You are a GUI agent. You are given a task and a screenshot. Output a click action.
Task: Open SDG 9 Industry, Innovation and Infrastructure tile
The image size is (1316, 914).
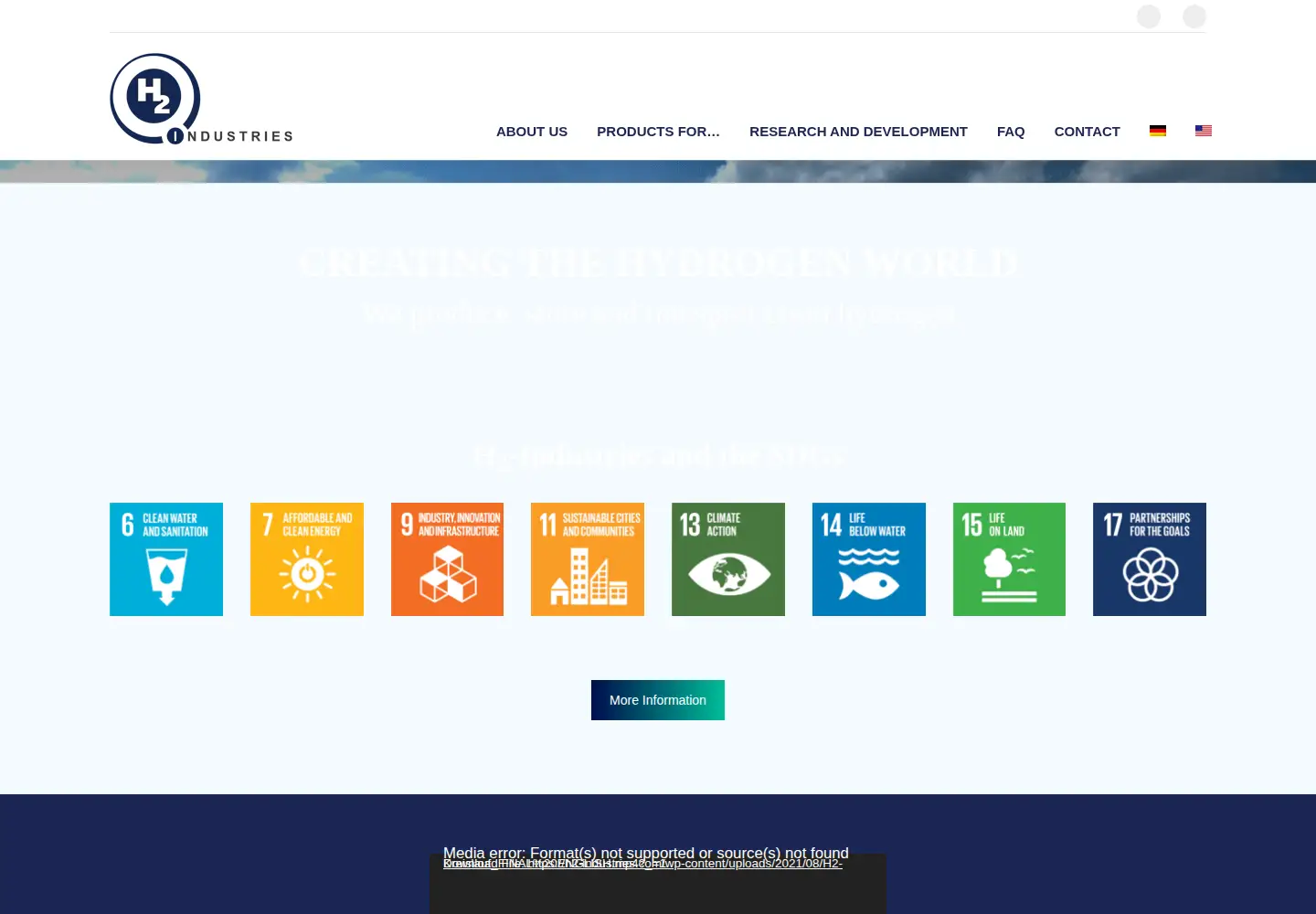[447, 559]
